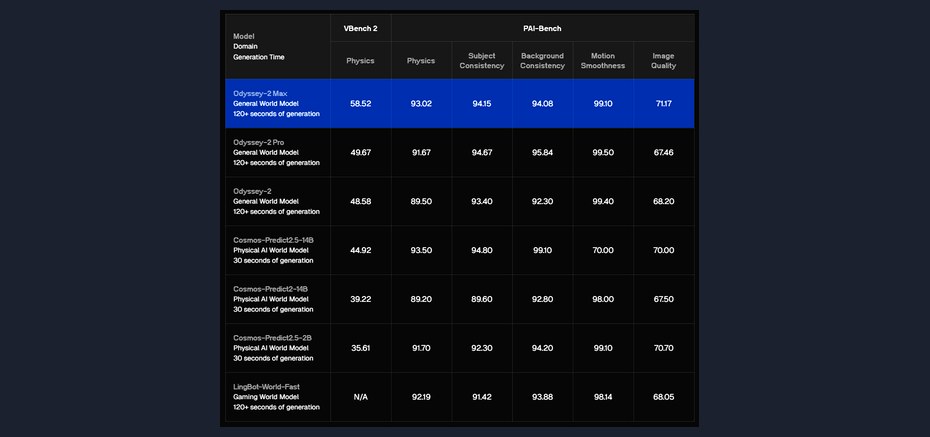Click the Cosmos-Predict2.5-14B model name
Image resolution: width=930 pixels, height=437 pixels.
tap(273, 240)
